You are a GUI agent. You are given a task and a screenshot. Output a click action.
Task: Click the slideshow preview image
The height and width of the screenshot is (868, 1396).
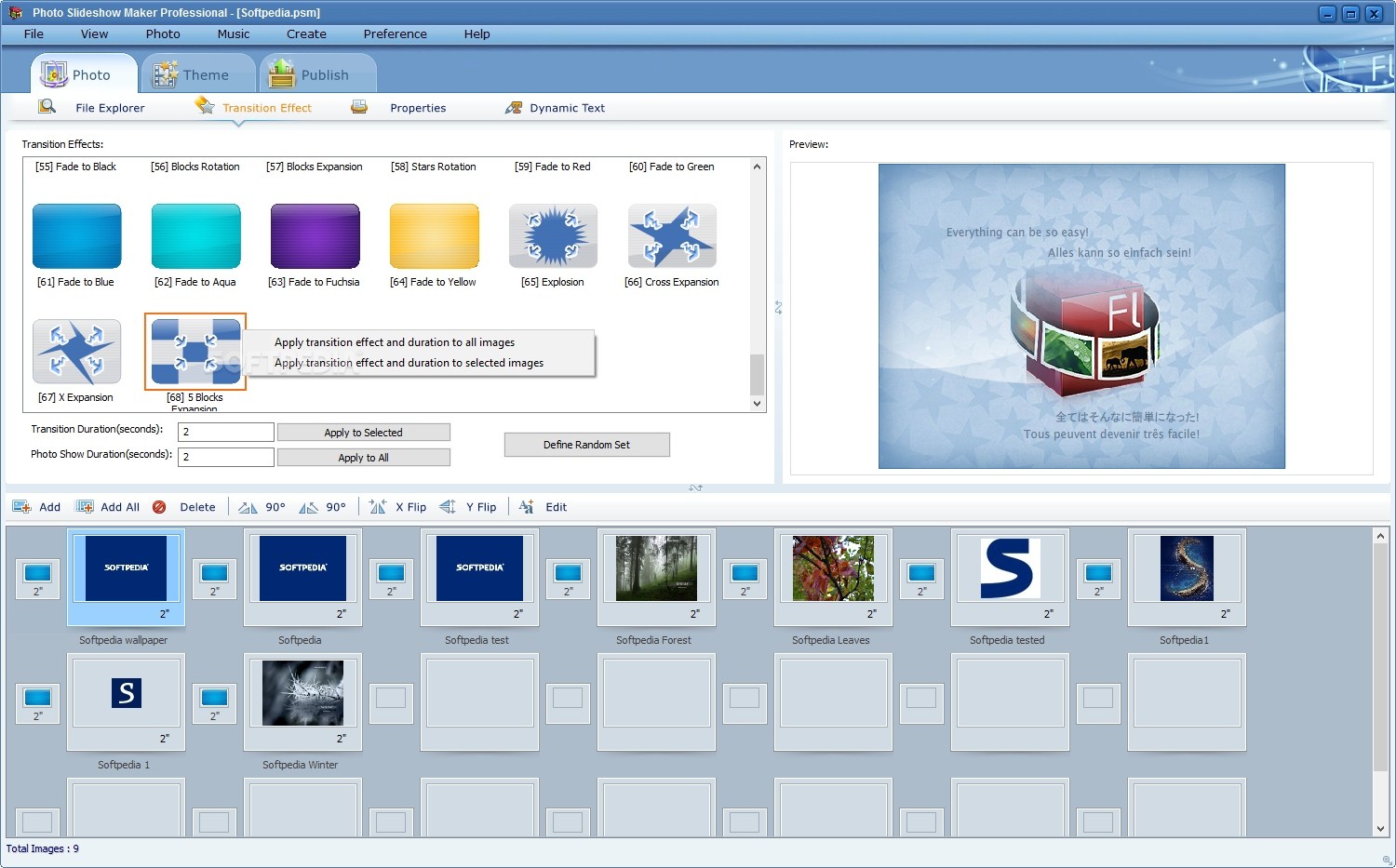click(x=1081, y=316)
